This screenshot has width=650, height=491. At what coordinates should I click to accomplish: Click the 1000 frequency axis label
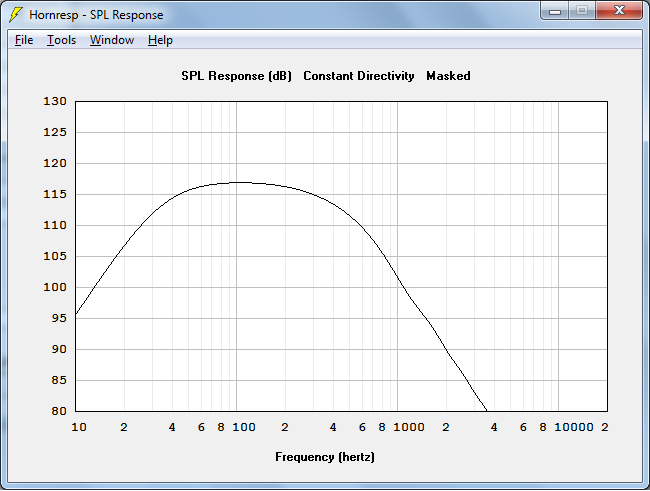coord(409,427)
